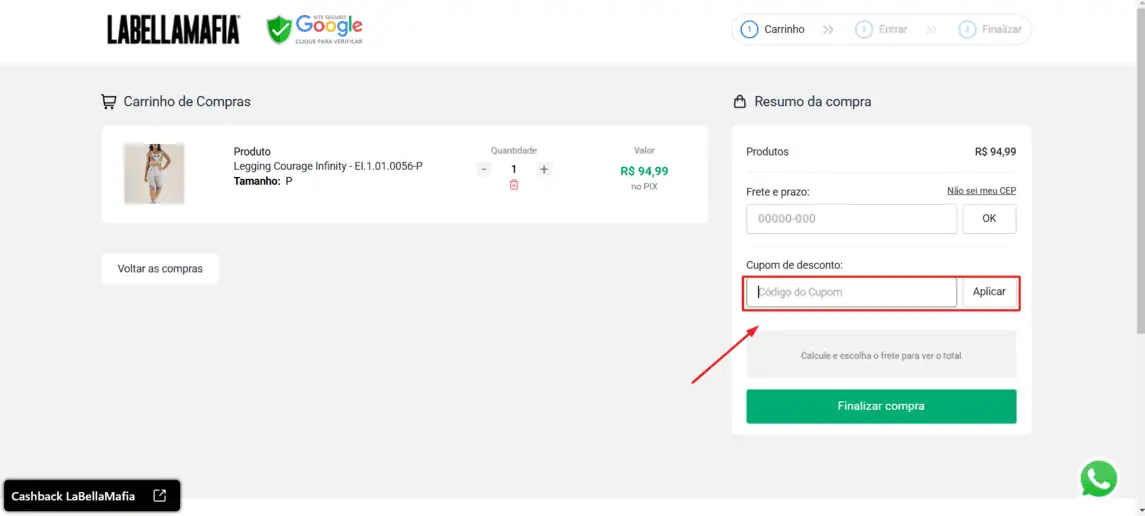Click the Frete e prazo label
This screenshot has height=516, width=1145.
click(x=778, y=192)
